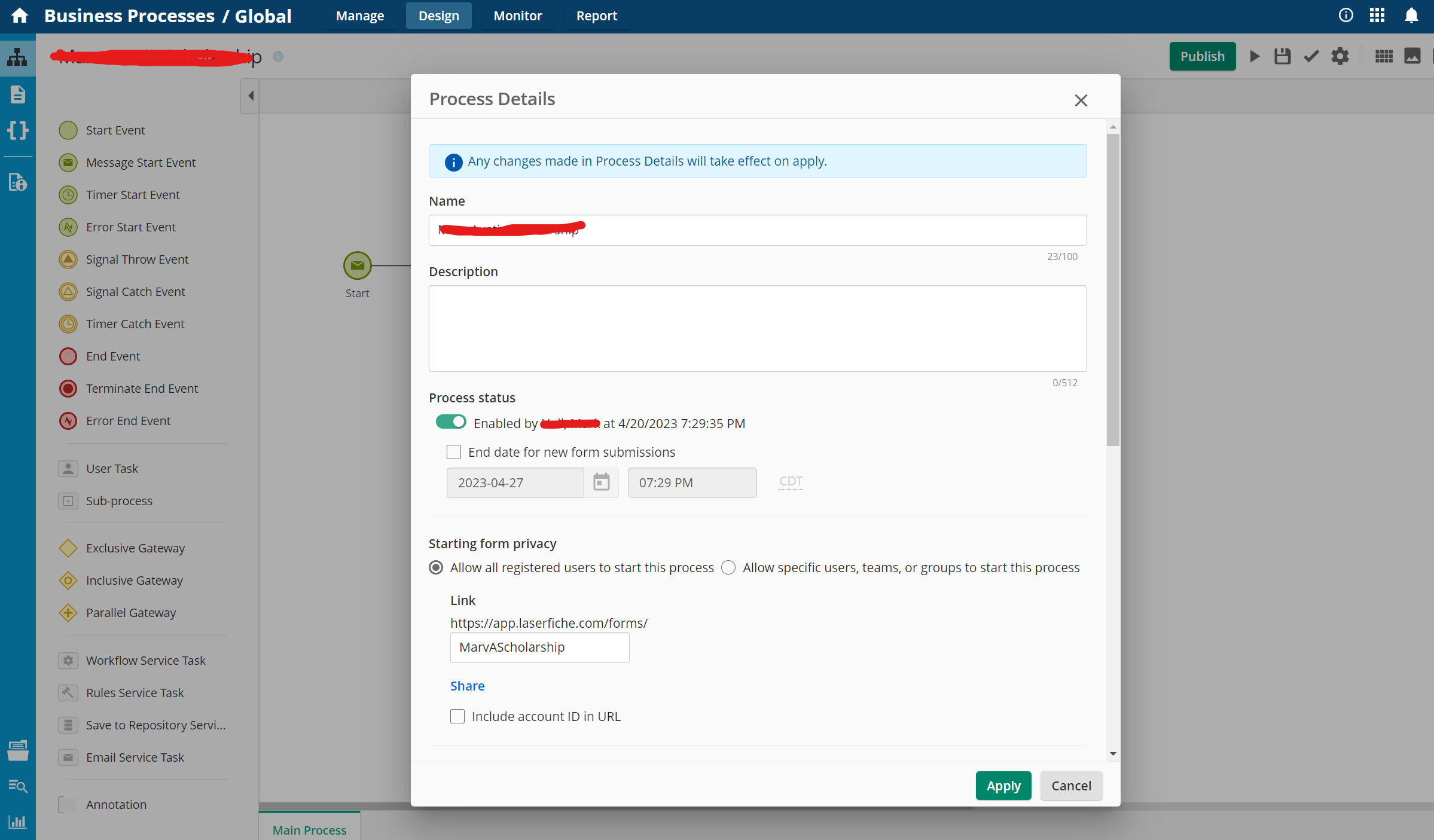
Task: Open the app launcher grid icon
Action: coord(1377,16)
